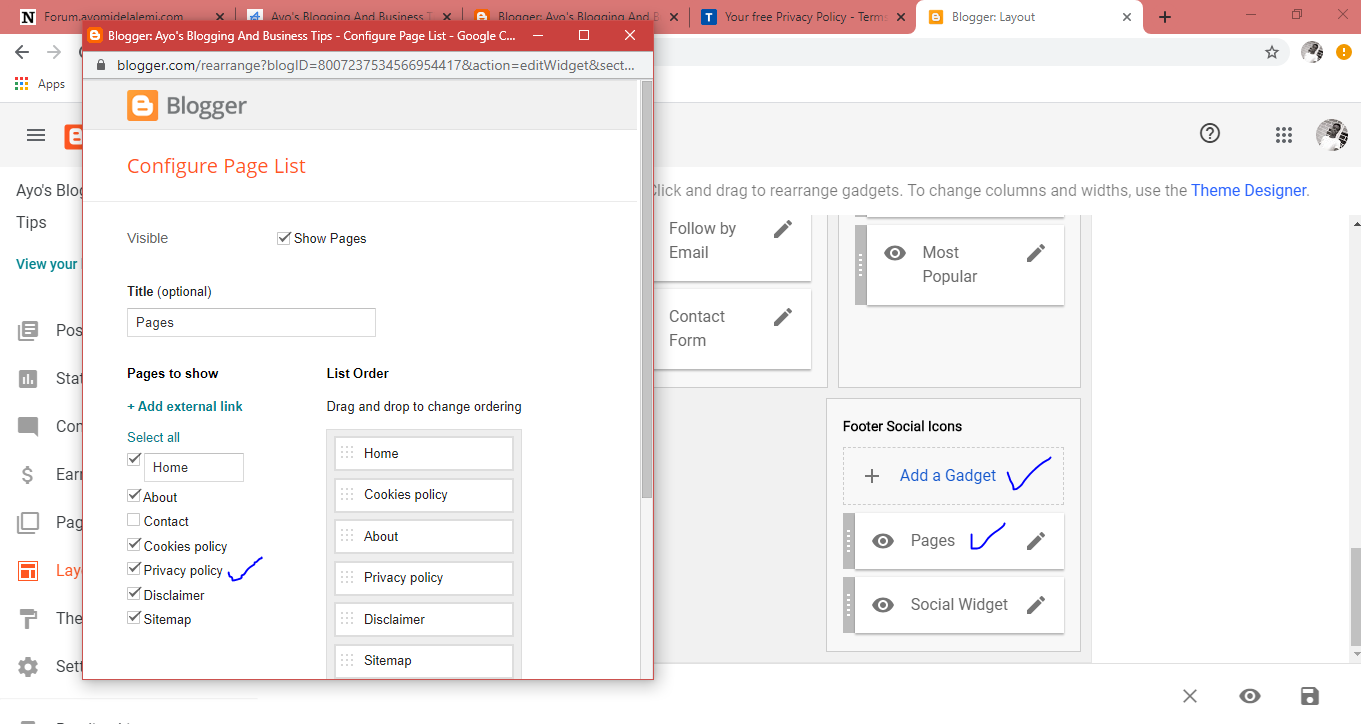This screenshot has width=1361, height=724.
Task: Uncheck the Sitemap checkbox
Action: tap(134, 618)
